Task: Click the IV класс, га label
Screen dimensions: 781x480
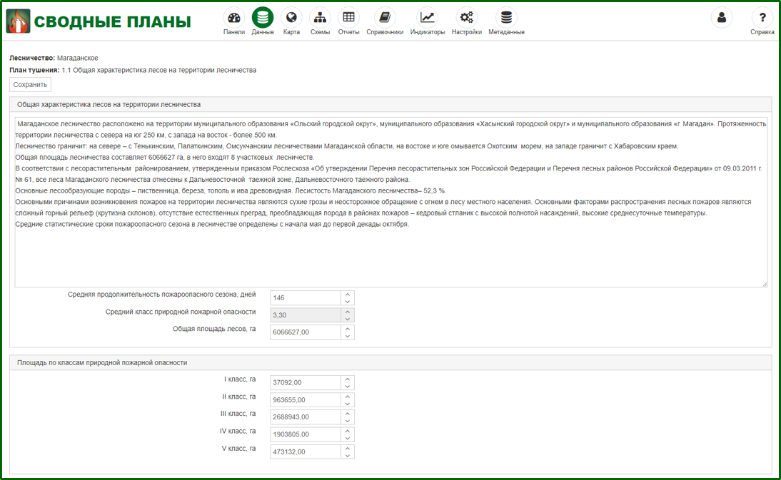Action: pos(238,431)
